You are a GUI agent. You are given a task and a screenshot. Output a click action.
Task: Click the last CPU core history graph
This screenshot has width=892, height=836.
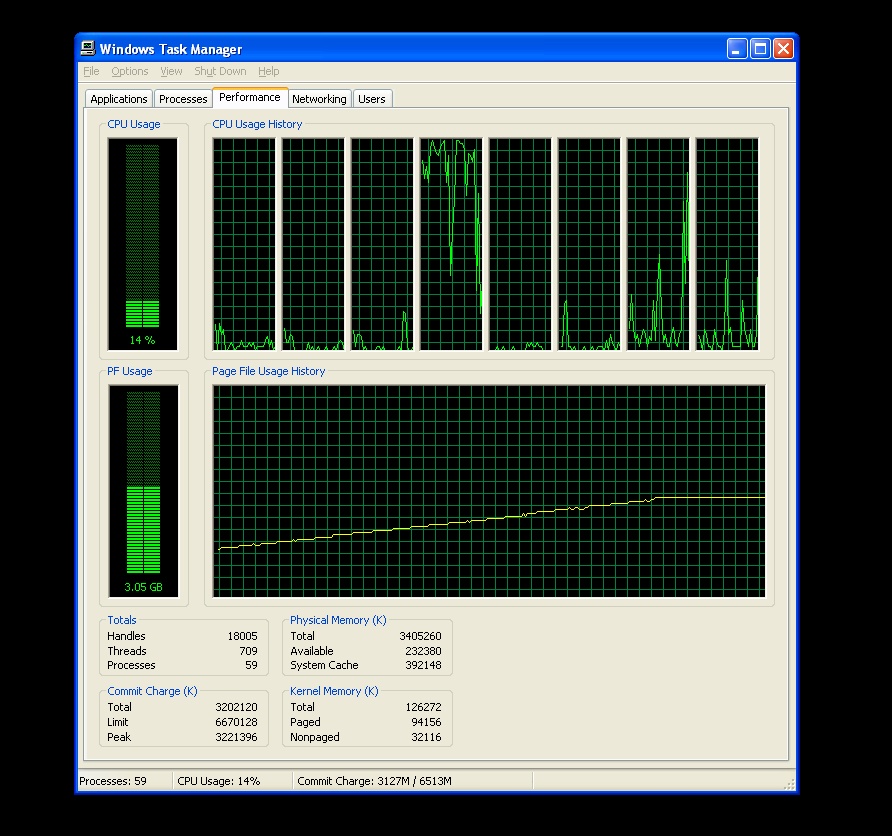[x=727, y=244]
